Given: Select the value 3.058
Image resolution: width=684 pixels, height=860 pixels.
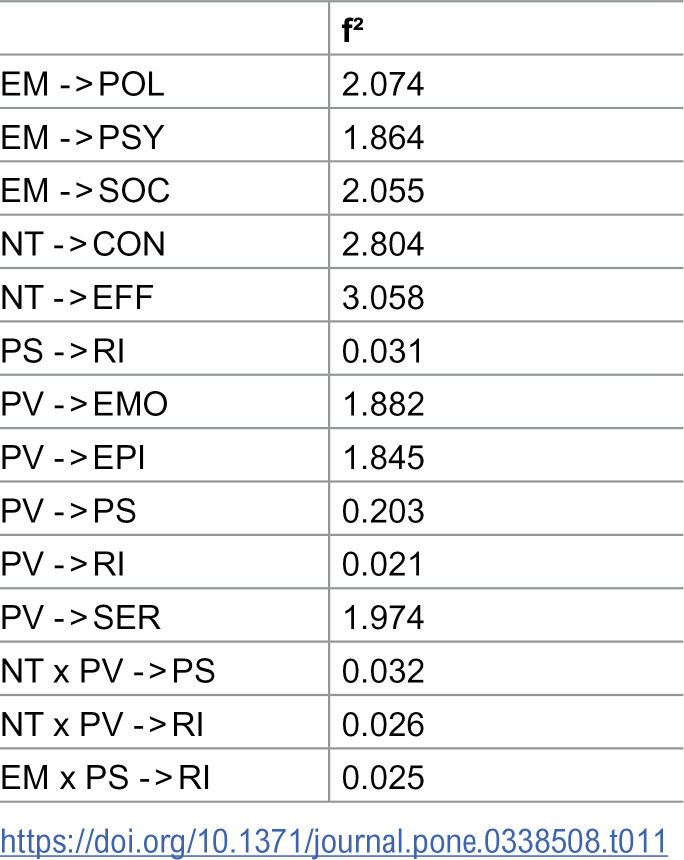Looking at the screenshot, I should pyautogui.click(x=383, y=297).
